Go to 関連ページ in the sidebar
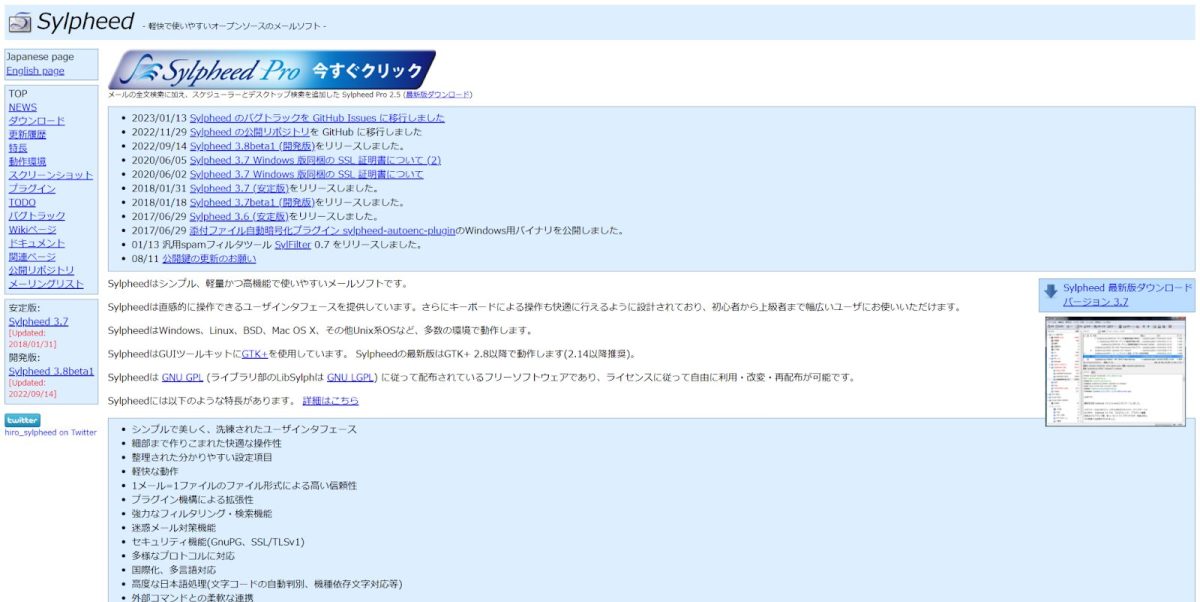The height and width of the screenshot is (602, 1200). point(32,257)
